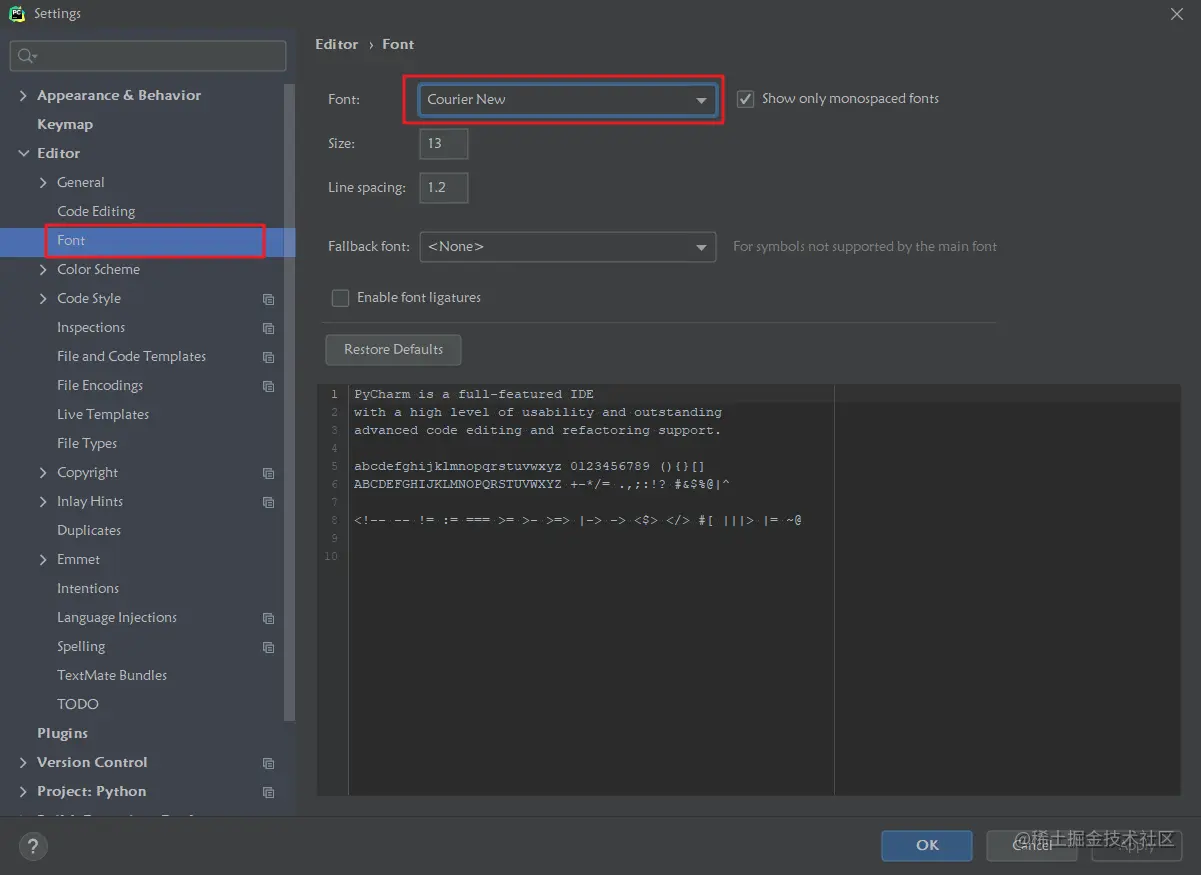Image resolution: width=1201 pixels, height=875 pixels.
Task: Click the OK button
Action: pyautogui.click(x=927, y=845)
